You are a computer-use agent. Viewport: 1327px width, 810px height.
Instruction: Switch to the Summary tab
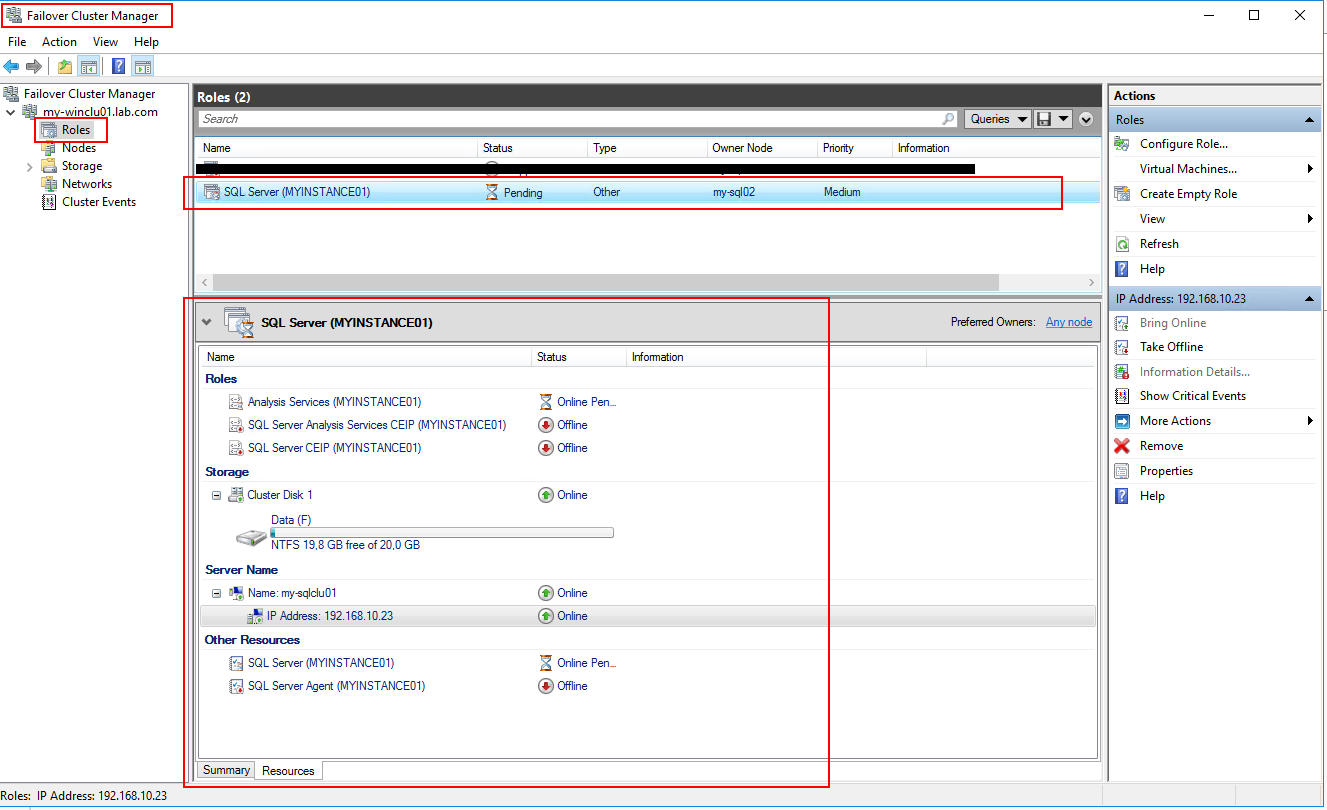point(226,770)
